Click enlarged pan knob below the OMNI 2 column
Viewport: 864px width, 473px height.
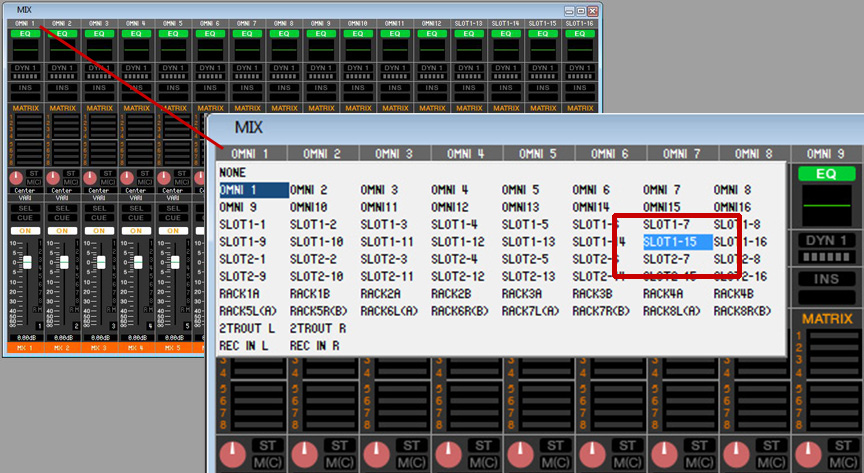305,455
